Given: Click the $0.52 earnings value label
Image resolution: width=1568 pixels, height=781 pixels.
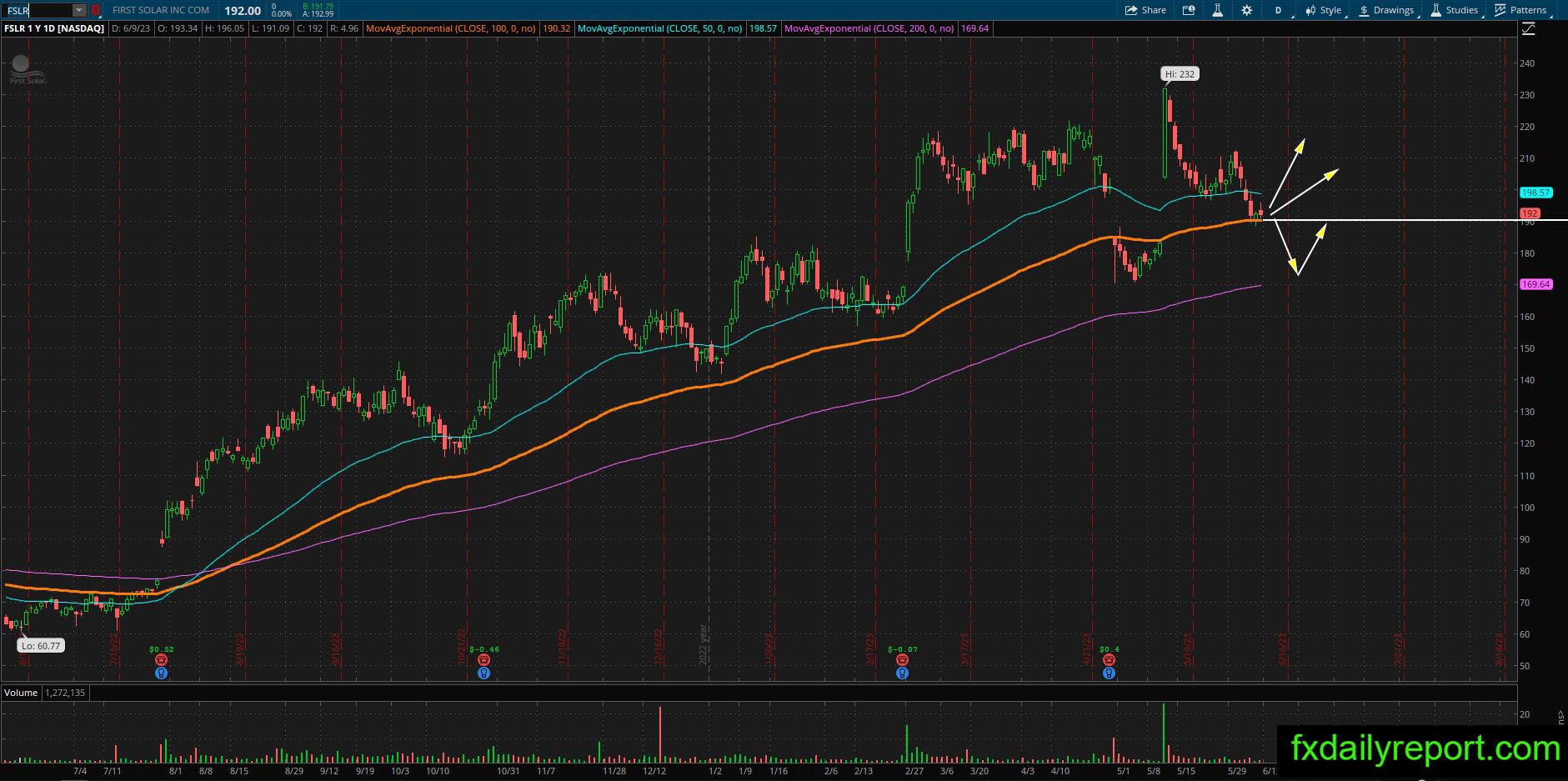Looking at the screenshot, I should pyautogui.click(x=162, y=648).
